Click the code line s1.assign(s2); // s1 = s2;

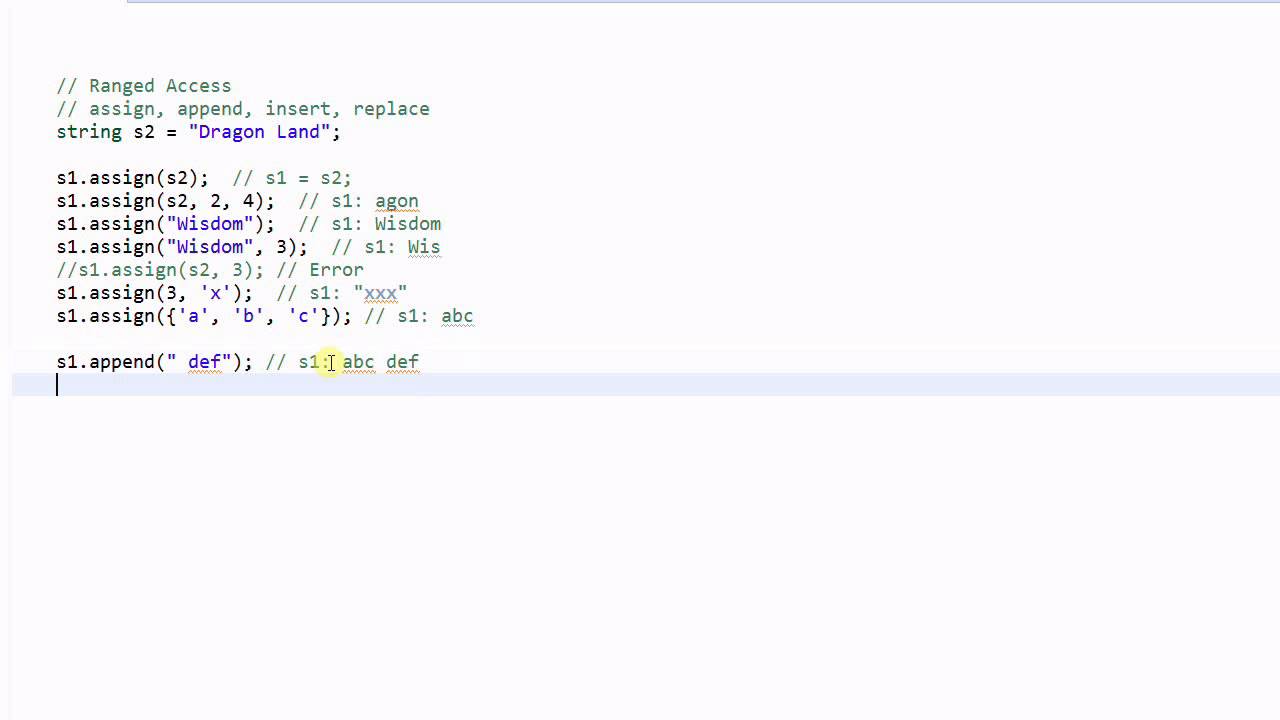coord(204,178)
